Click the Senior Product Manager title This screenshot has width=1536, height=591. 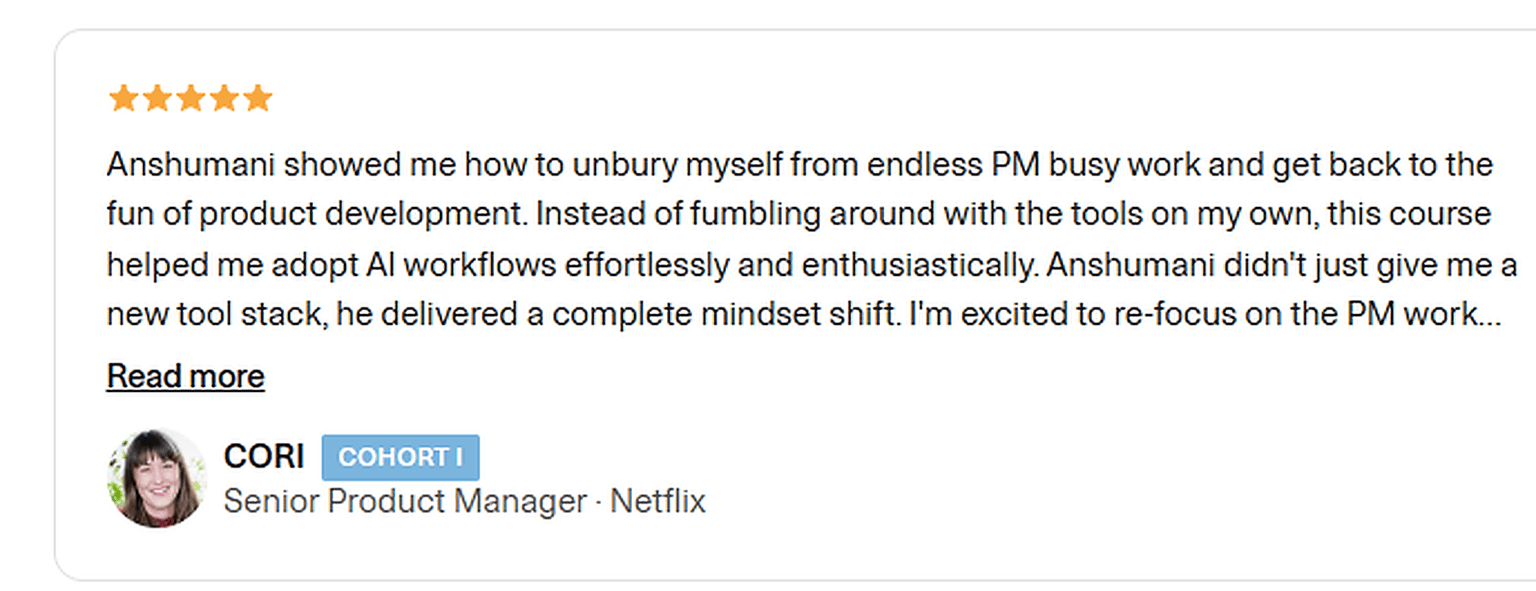(x=404, y=501)
